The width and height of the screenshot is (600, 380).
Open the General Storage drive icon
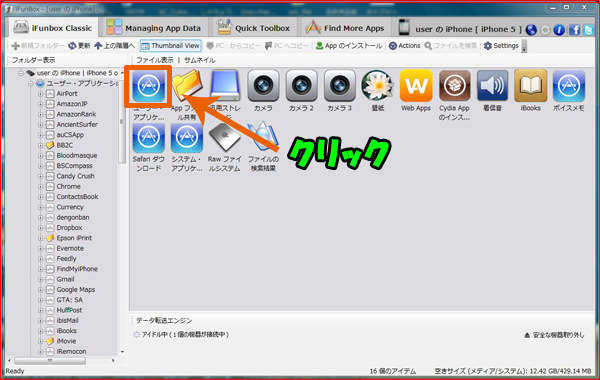225,86
